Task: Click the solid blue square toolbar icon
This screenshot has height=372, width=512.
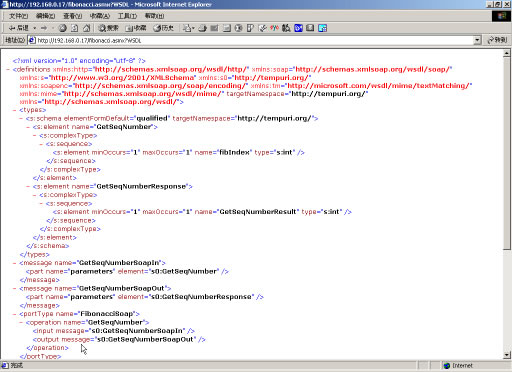Action: (x=298, y=28)
